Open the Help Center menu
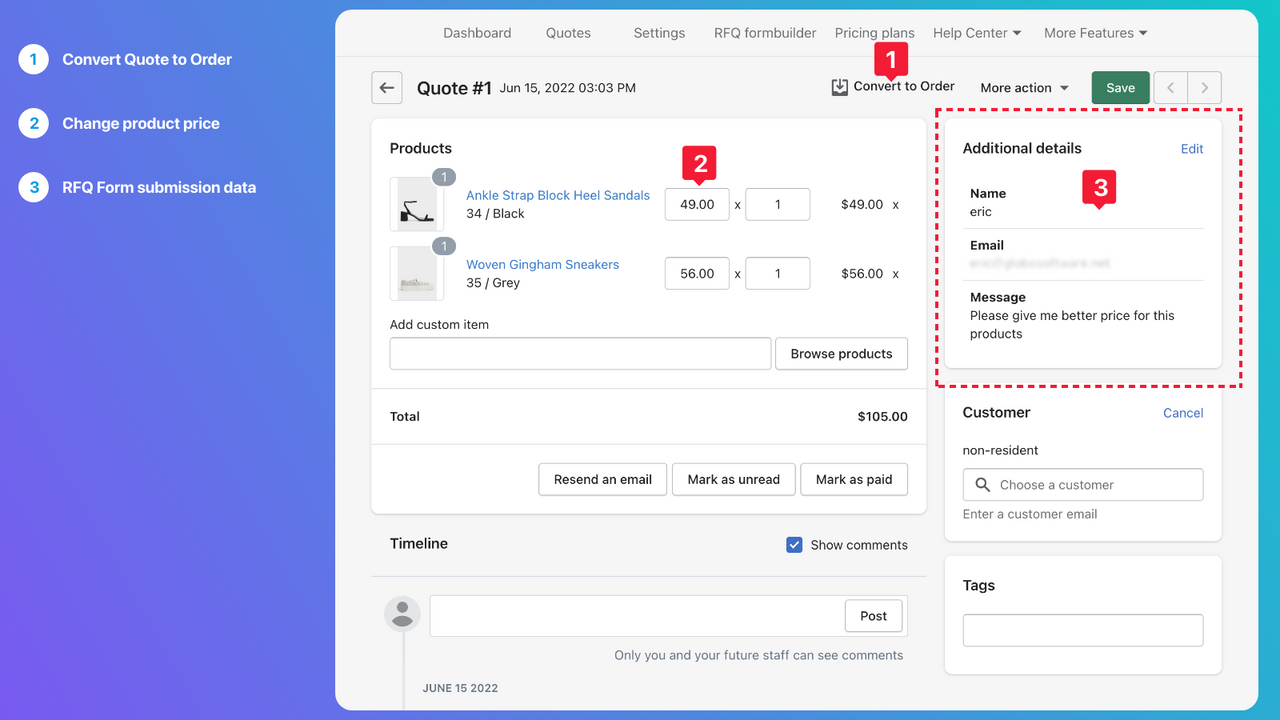 [976, 33]
